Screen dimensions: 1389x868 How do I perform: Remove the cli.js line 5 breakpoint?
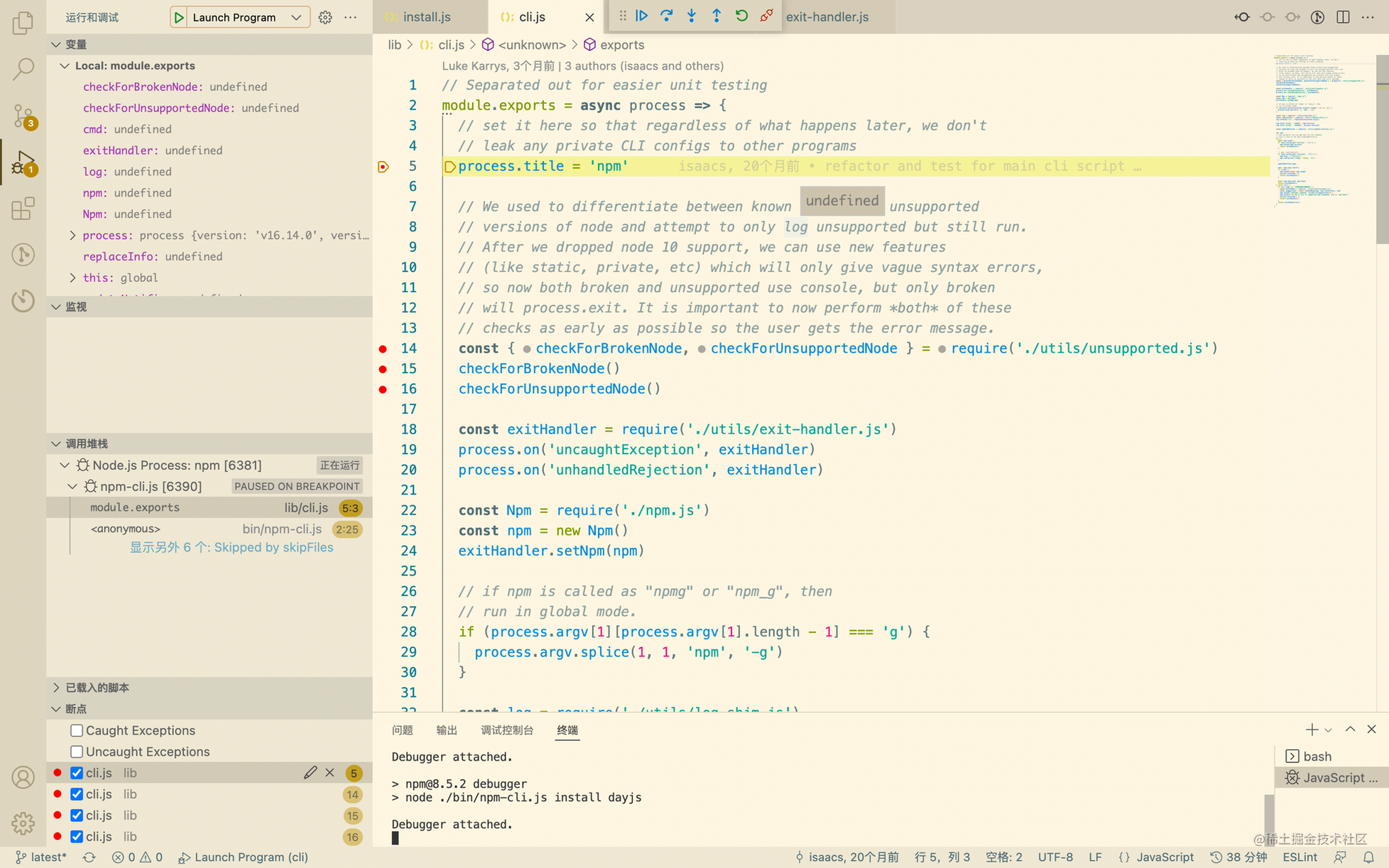click(330, 773)
